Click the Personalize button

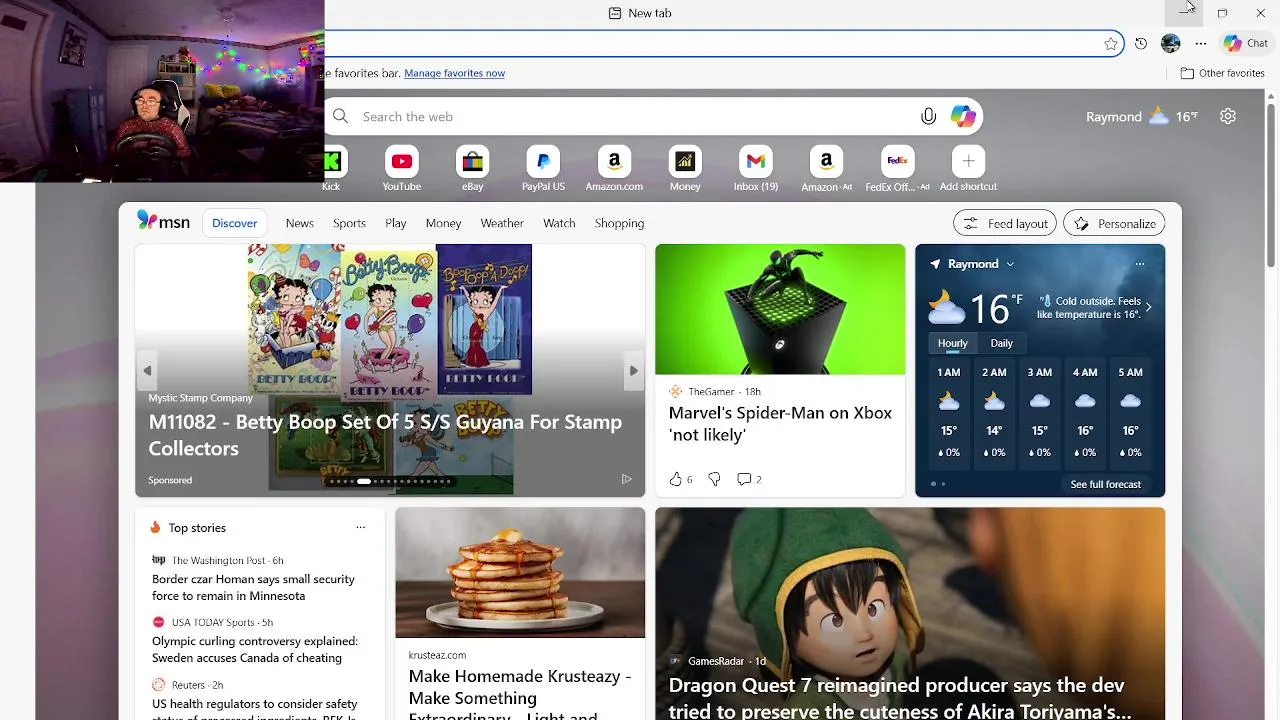pos(1114,223)
